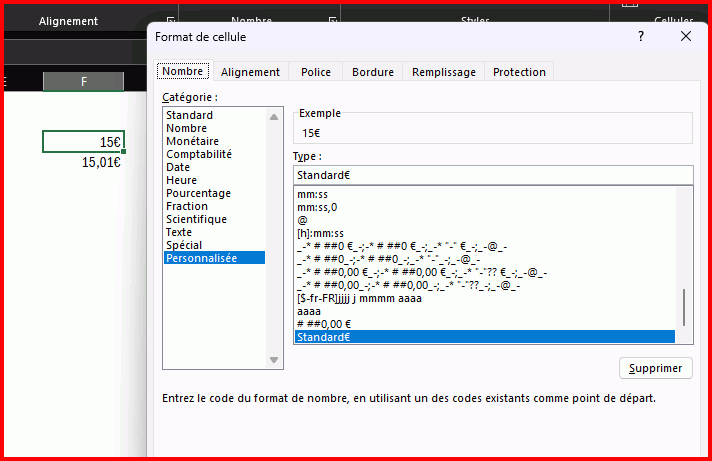Click column F header
The width and height of the screenshot is (712, 461).
point(83,82)
